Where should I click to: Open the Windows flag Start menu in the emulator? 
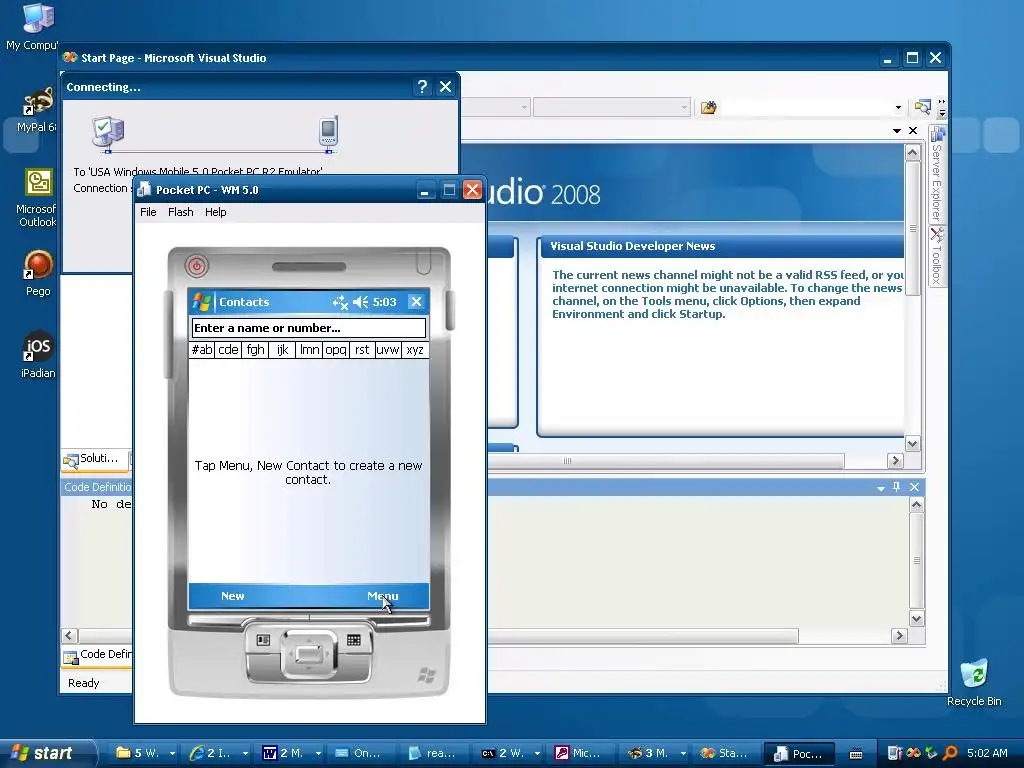(201, 302)
